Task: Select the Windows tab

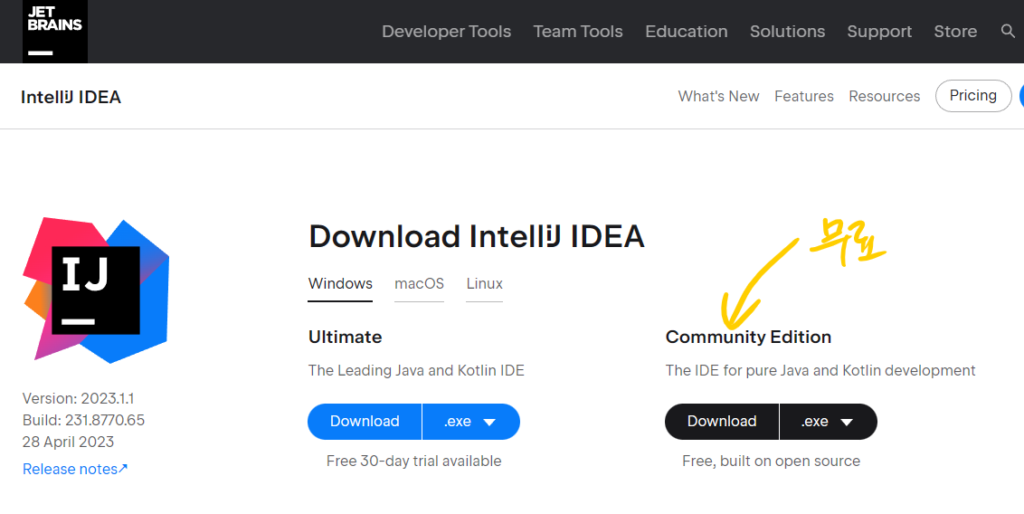Action: point(340,284)
